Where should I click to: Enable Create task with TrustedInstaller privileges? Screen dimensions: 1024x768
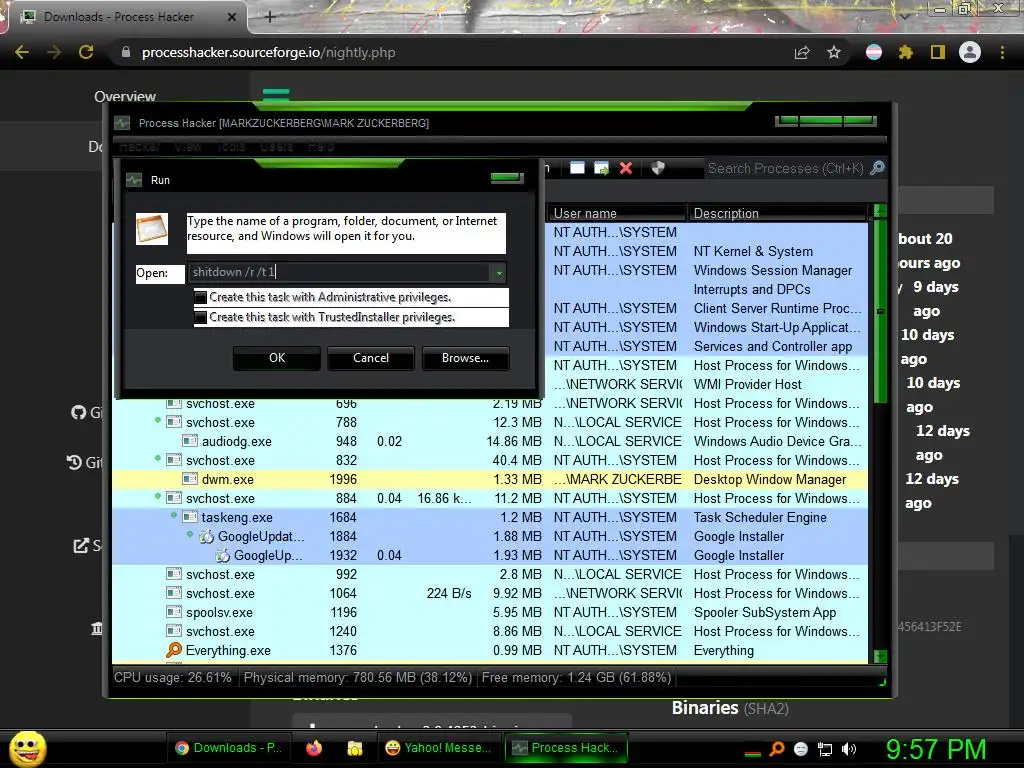tap(200, 317)
